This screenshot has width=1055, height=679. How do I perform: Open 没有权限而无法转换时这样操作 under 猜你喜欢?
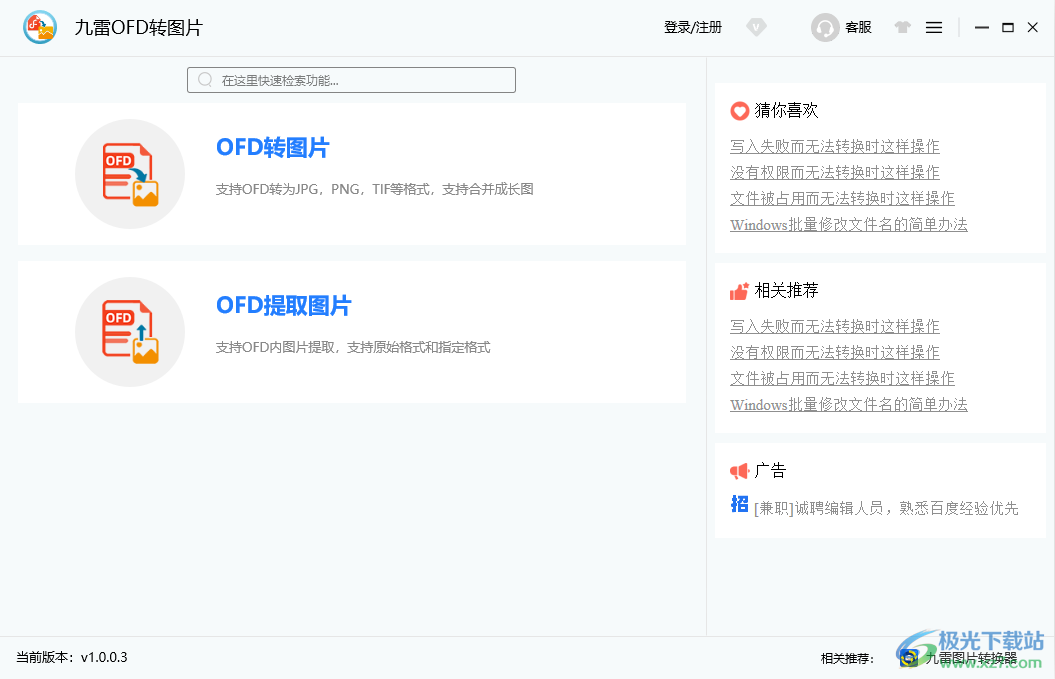tap(834, 172)
